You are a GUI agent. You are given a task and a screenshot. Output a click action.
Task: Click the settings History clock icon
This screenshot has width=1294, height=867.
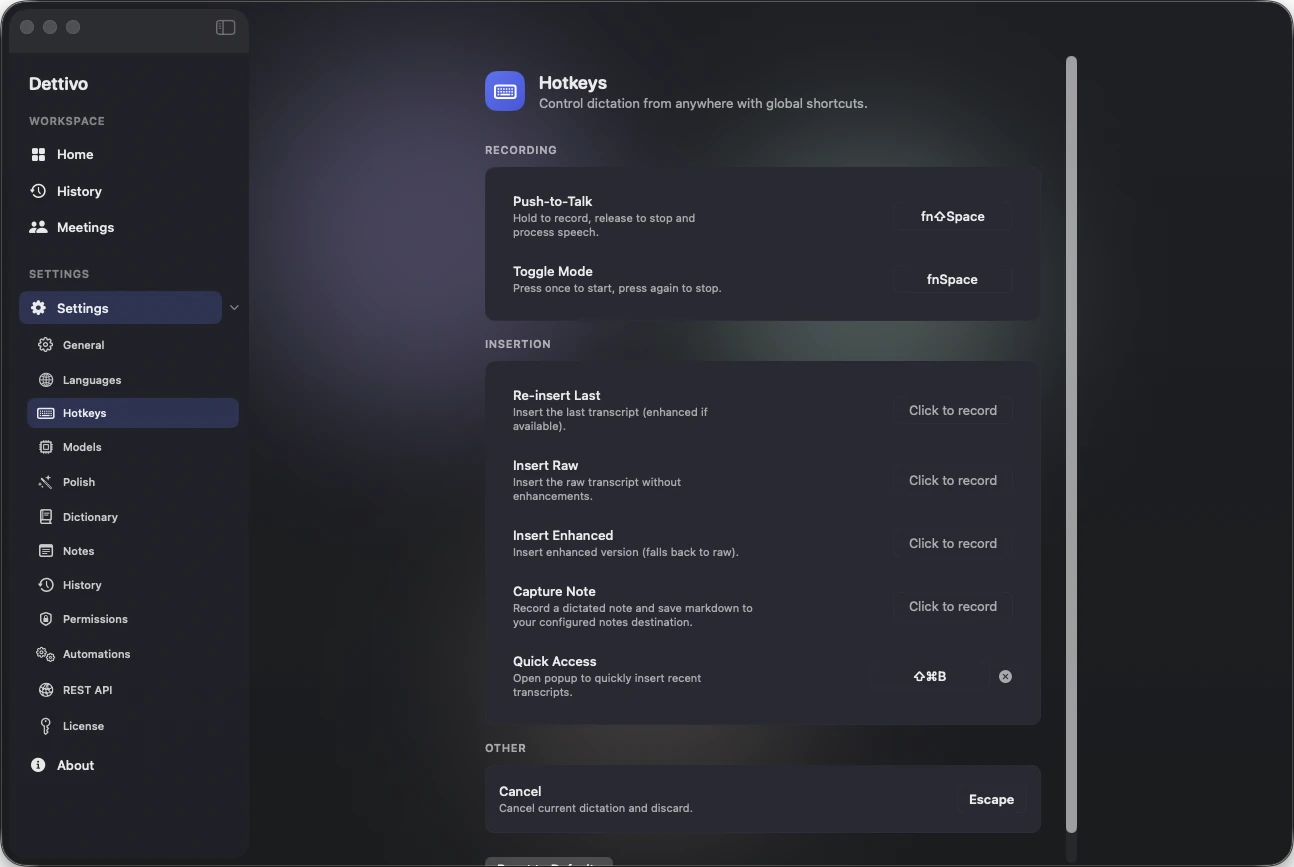(45, 585)
